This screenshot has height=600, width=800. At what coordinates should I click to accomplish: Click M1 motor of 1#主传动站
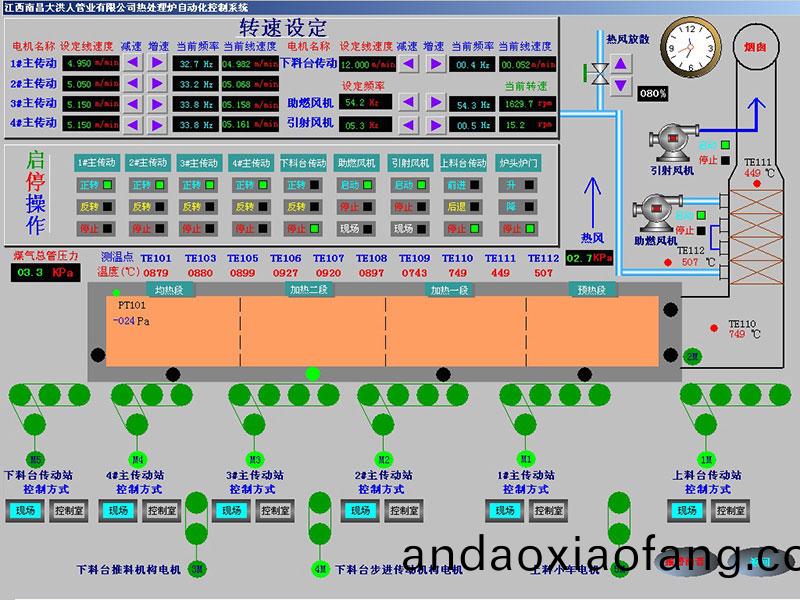[x=526, y=459]
